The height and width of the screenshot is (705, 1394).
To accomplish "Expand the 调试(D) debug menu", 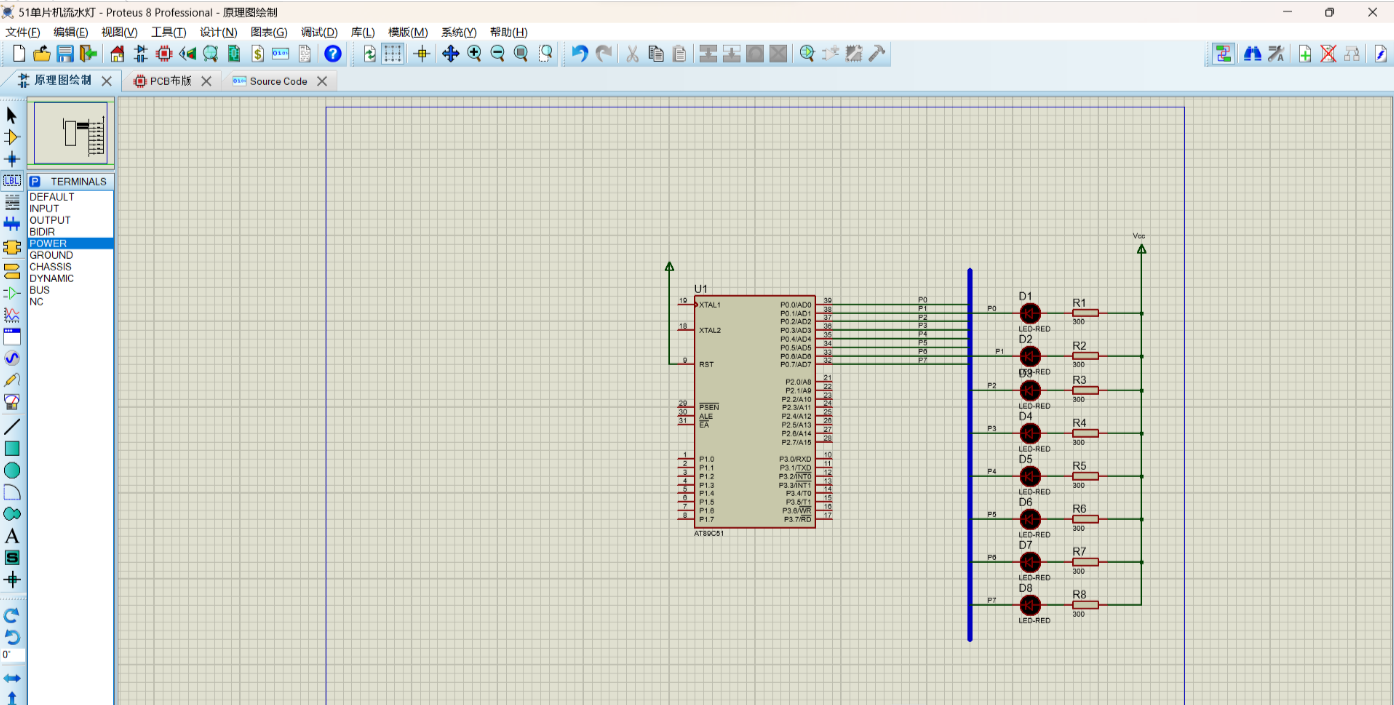I will click(x=319, y=32).
